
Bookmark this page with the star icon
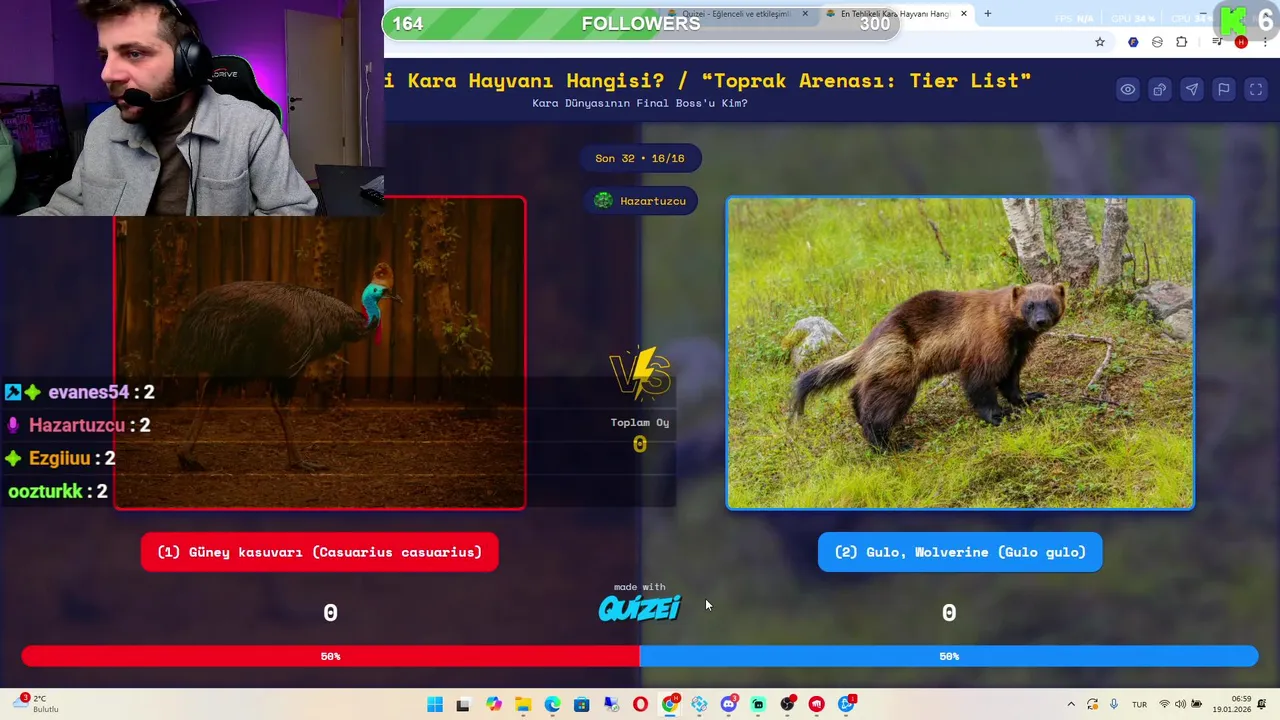point(1100,42)
